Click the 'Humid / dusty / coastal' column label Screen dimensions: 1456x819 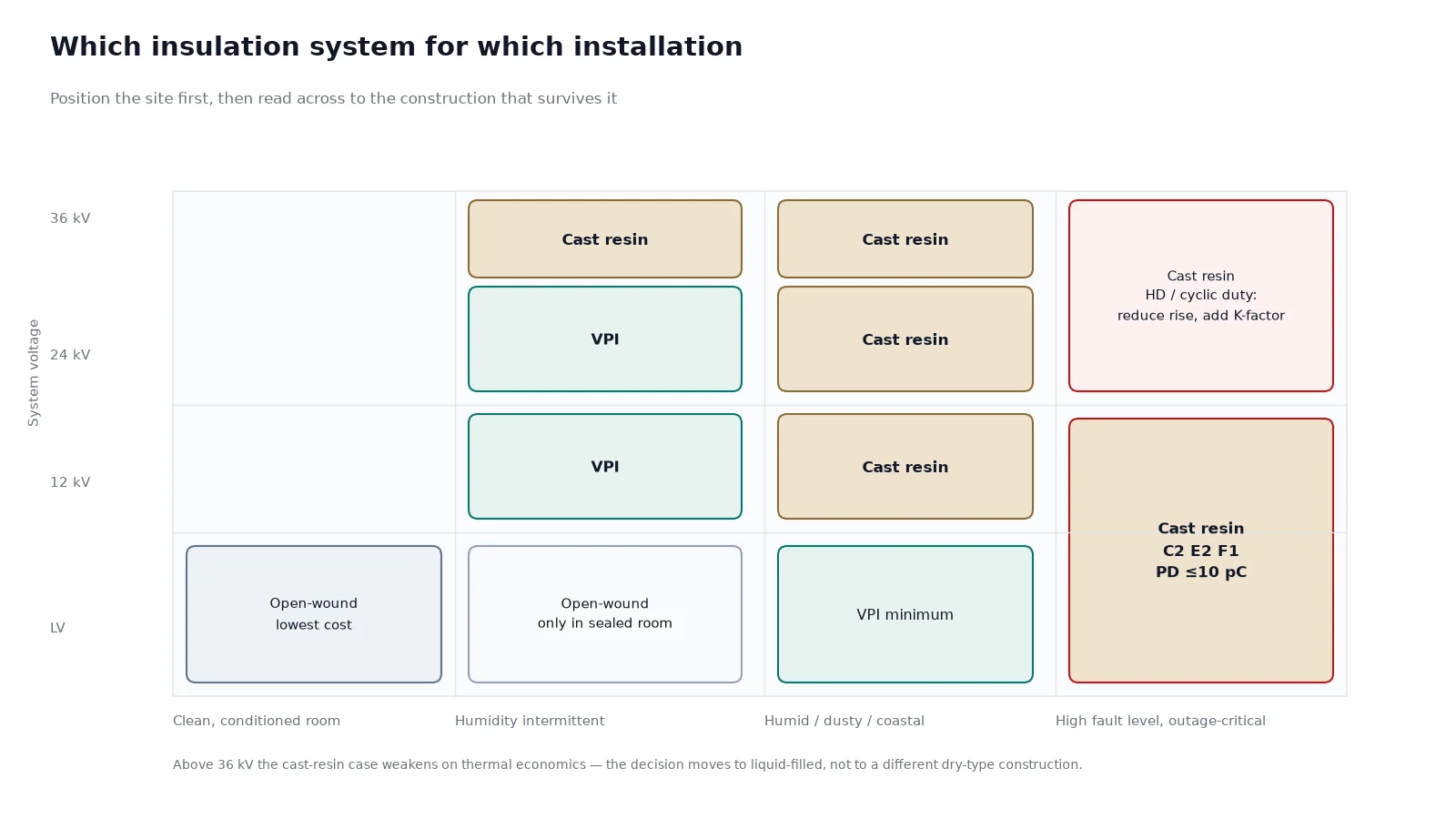tap(844, 721)
